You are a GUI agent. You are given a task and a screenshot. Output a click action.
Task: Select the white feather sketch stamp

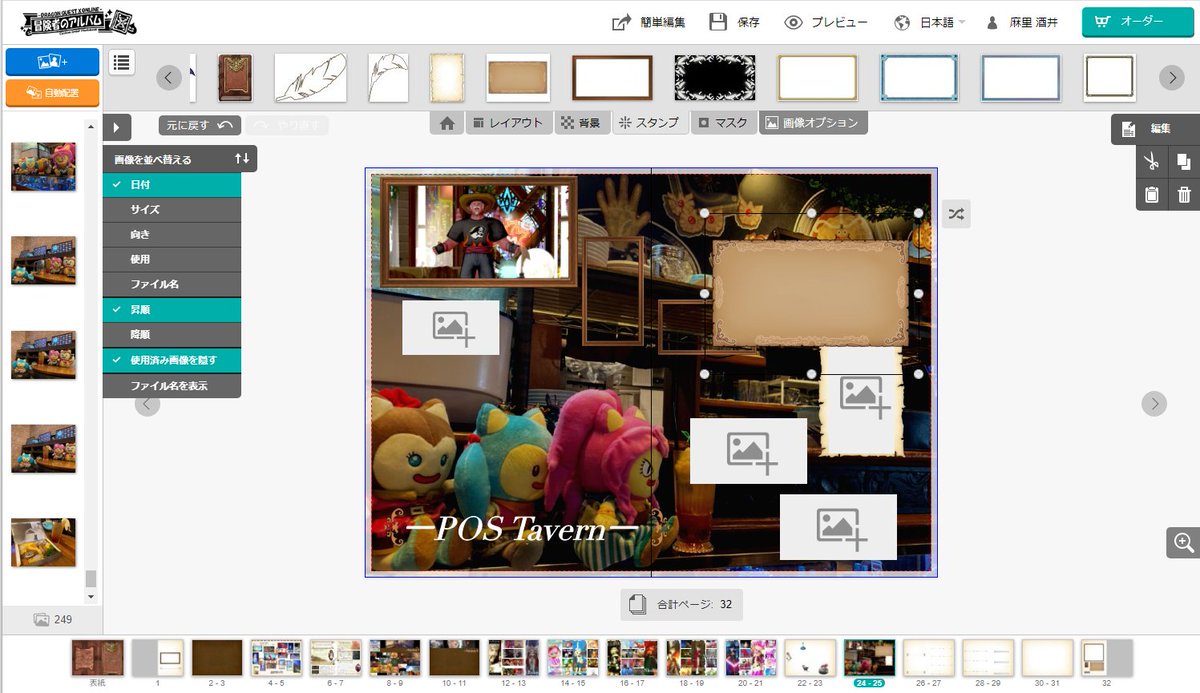pos(310,78)
